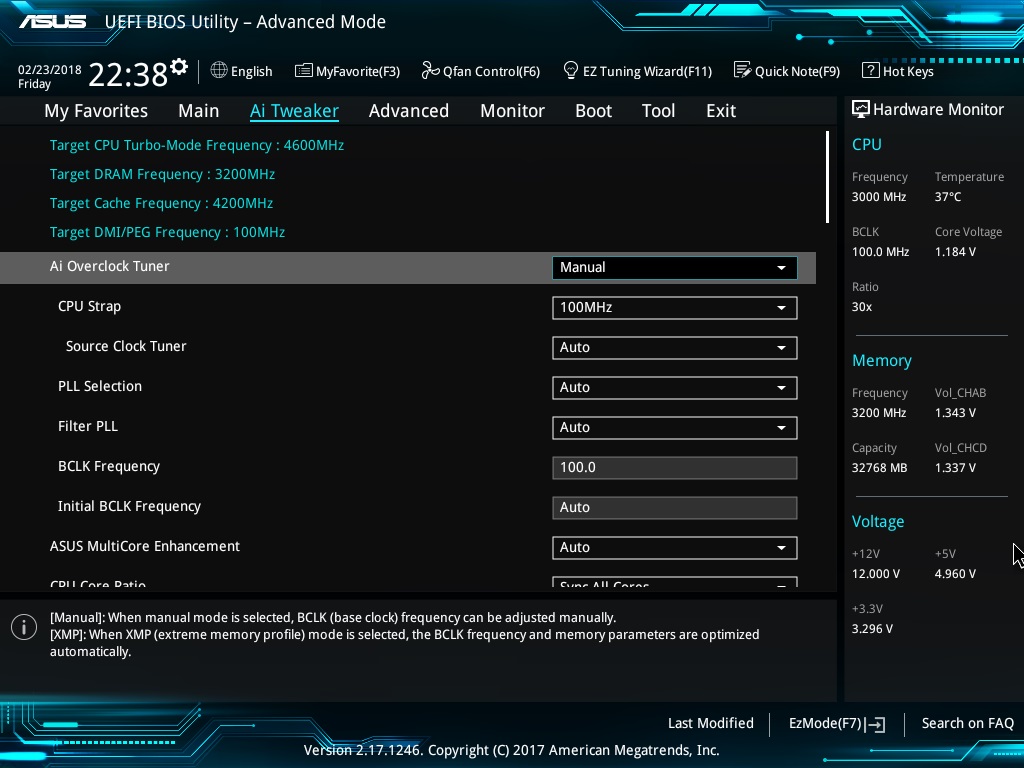Click the memory capacity 32768 MB value
Screen dimensions: 1024x768
[879, 468]
